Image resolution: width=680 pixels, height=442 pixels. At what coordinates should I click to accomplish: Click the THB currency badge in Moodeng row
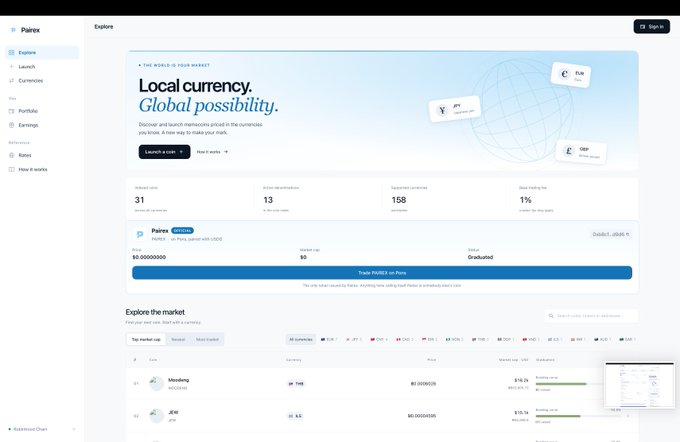[296, 384]
